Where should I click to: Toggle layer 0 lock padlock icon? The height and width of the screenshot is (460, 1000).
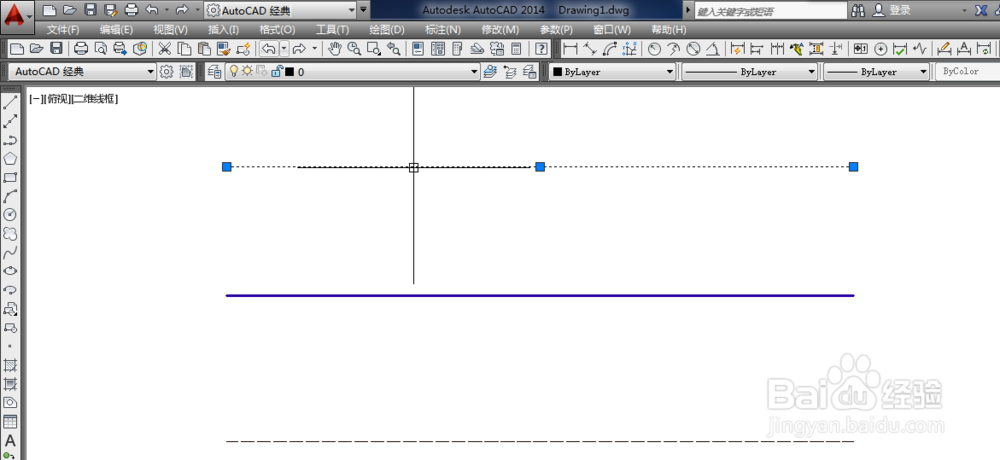click(277, 71)
